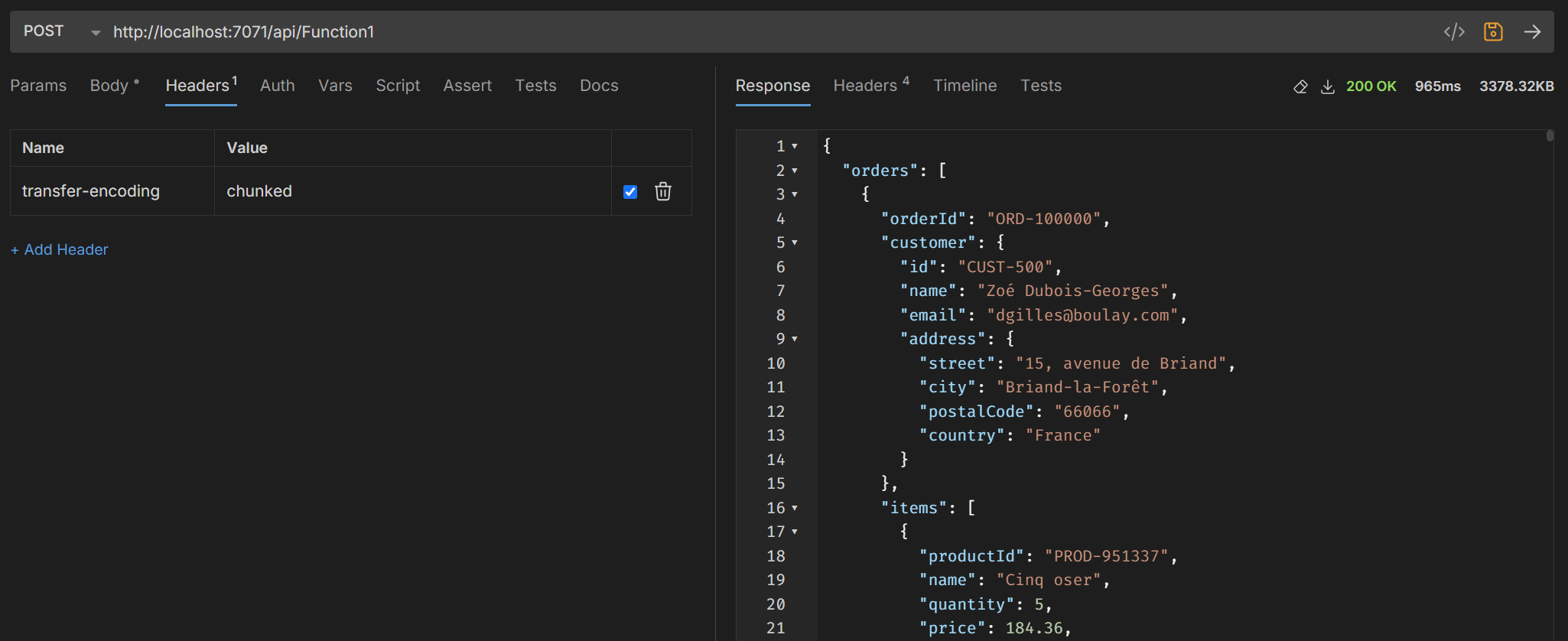Click the Add Header link
Screen dimensions: 1568x641
[x=60, y=249]
